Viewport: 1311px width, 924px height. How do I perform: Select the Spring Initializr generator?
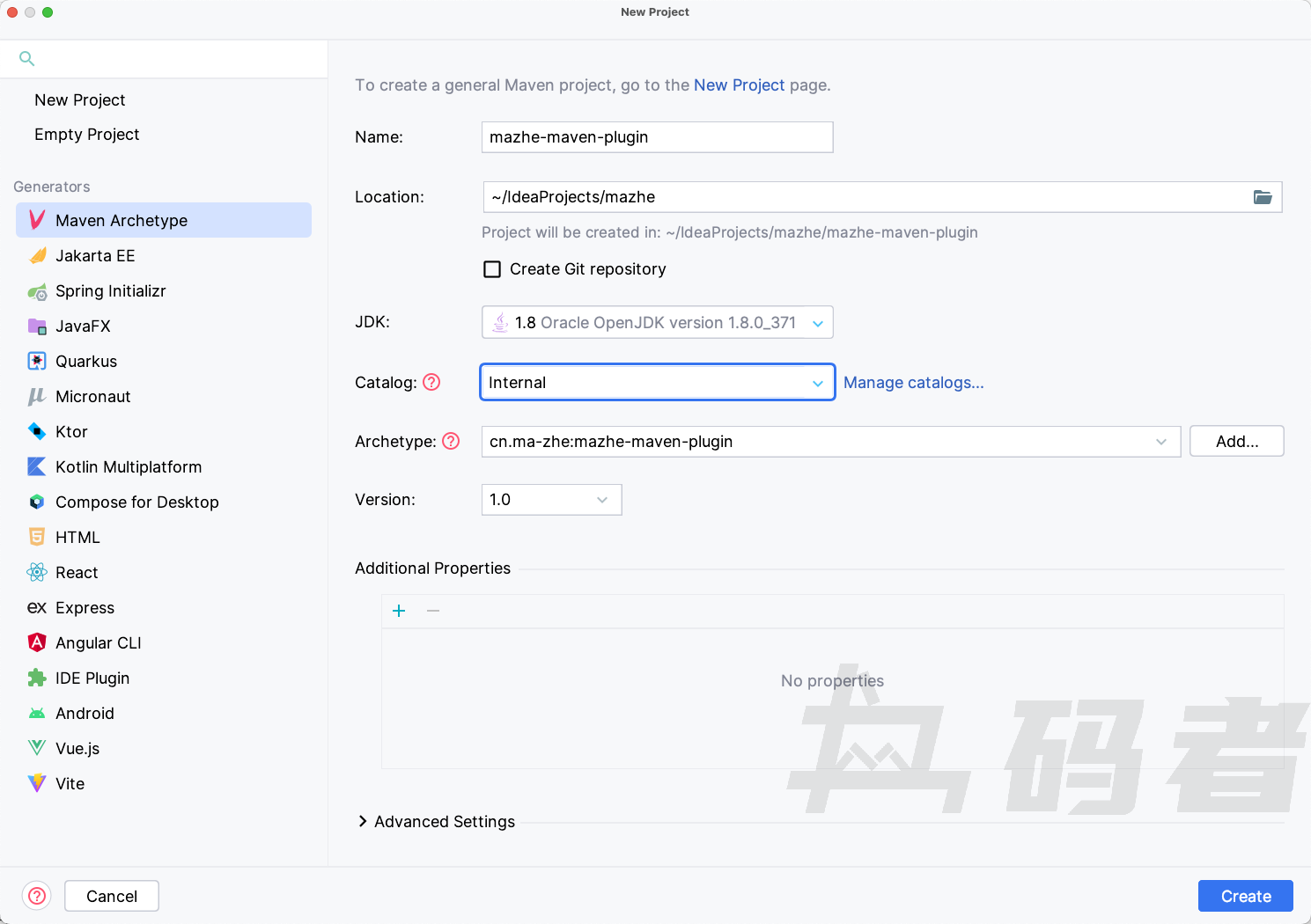pos(110,291)
